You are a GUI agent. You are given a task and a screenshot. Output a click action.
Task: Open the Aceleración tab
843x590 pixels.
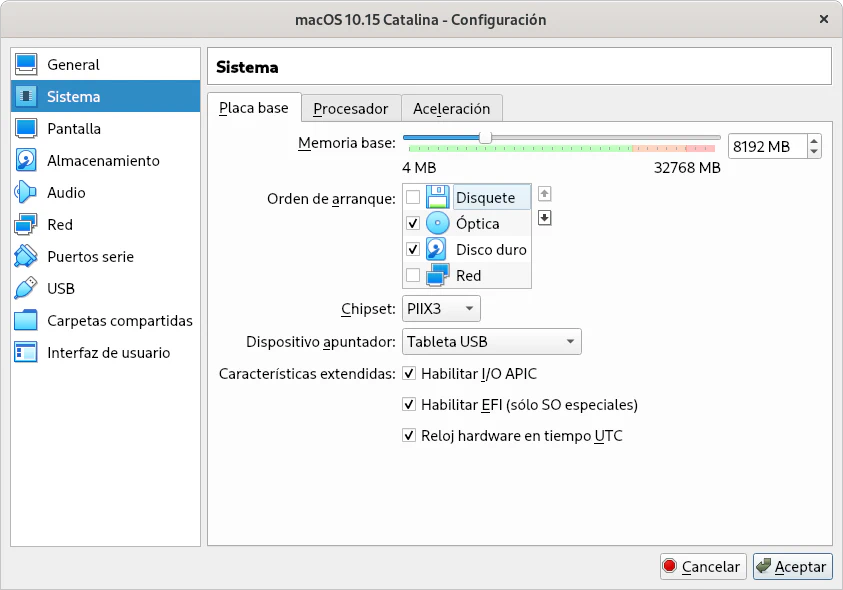point(451,108)
